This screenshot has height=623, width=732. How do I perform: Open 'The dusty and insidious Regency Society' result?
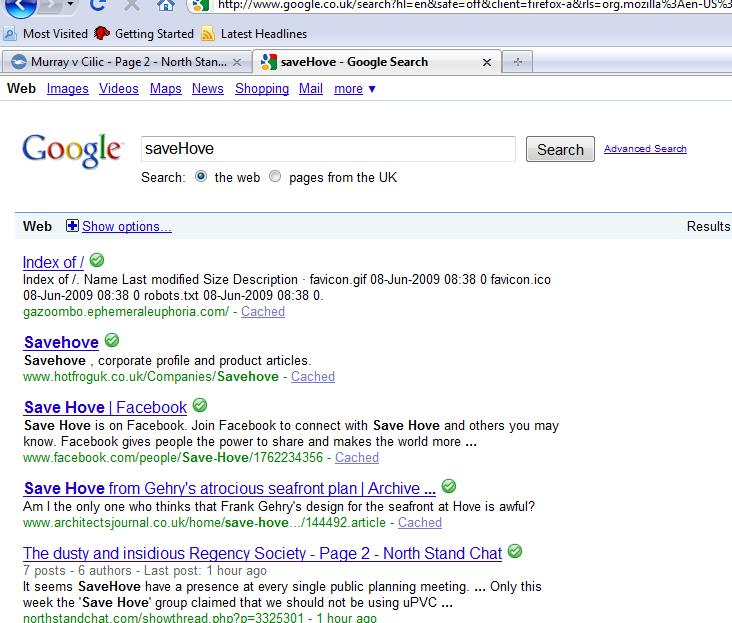[x=262, y=553]
